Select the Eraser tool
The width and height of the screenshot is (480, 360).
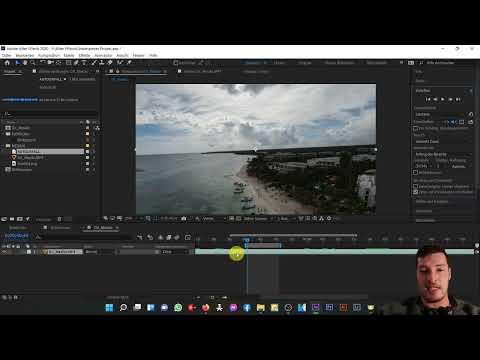(x=110, y=63)
